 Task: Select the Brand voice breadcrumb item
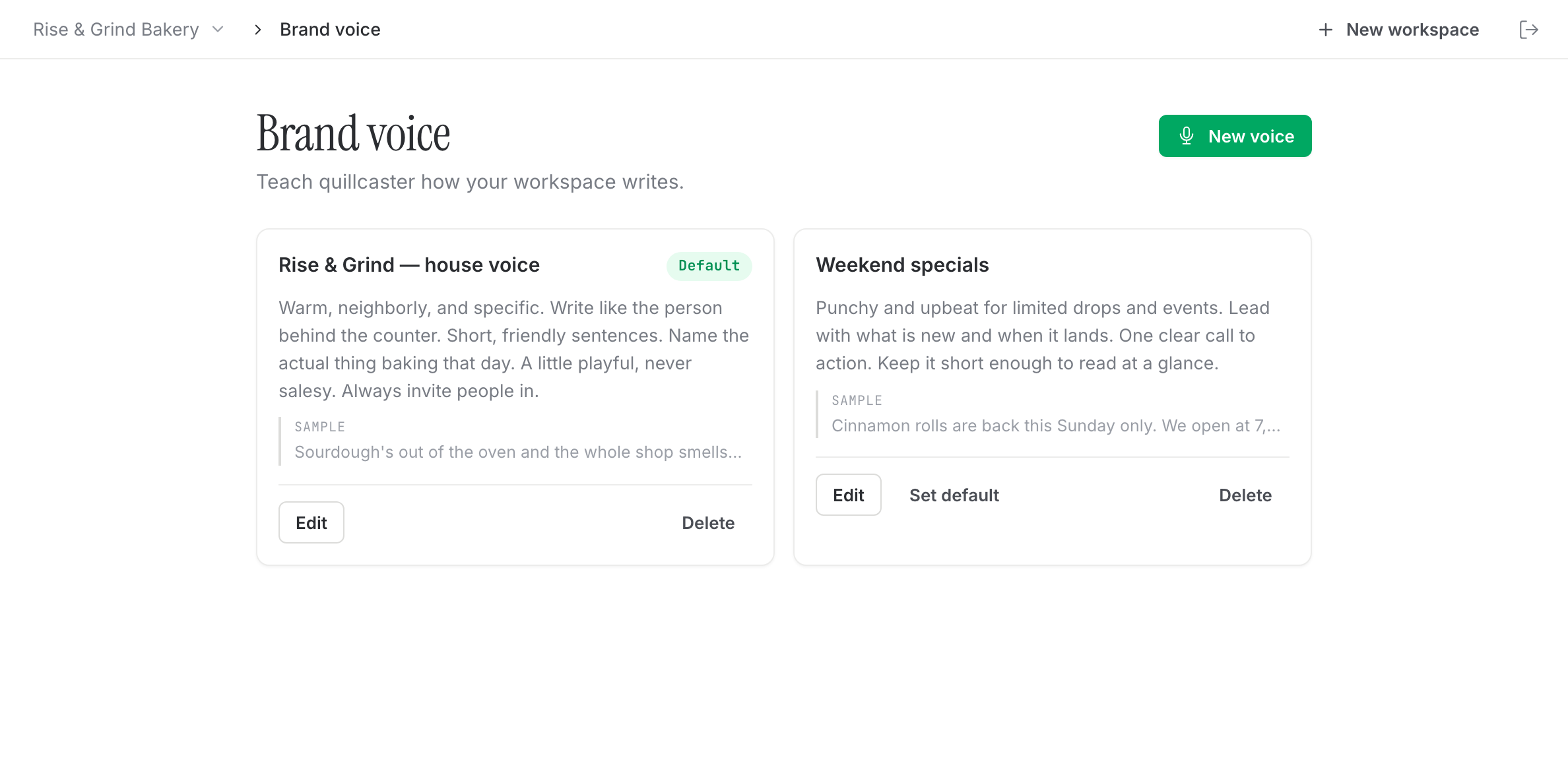(330, 30)
